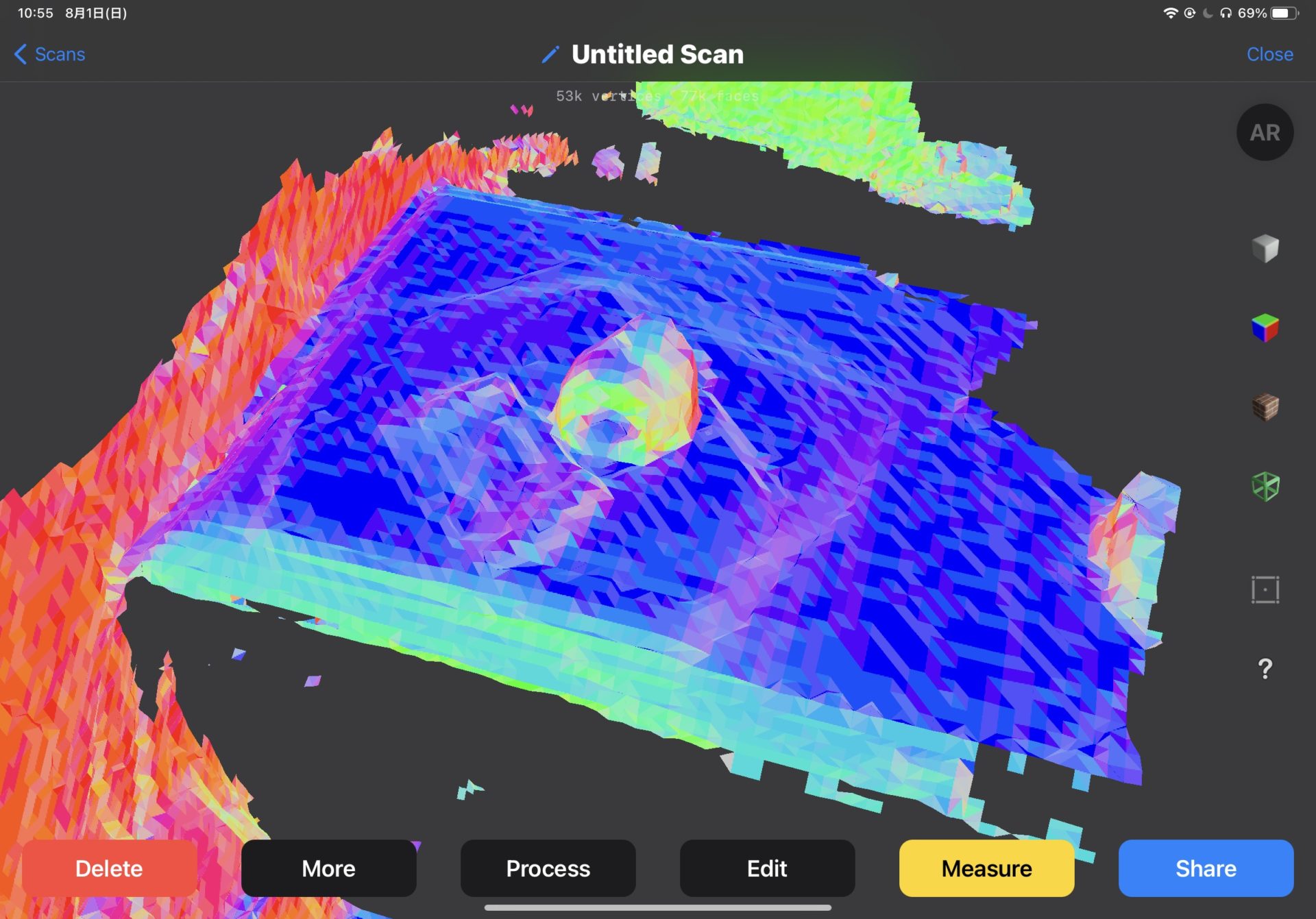Start the Measure tool
Screen dimensions: 1316x919
point(986,868)
